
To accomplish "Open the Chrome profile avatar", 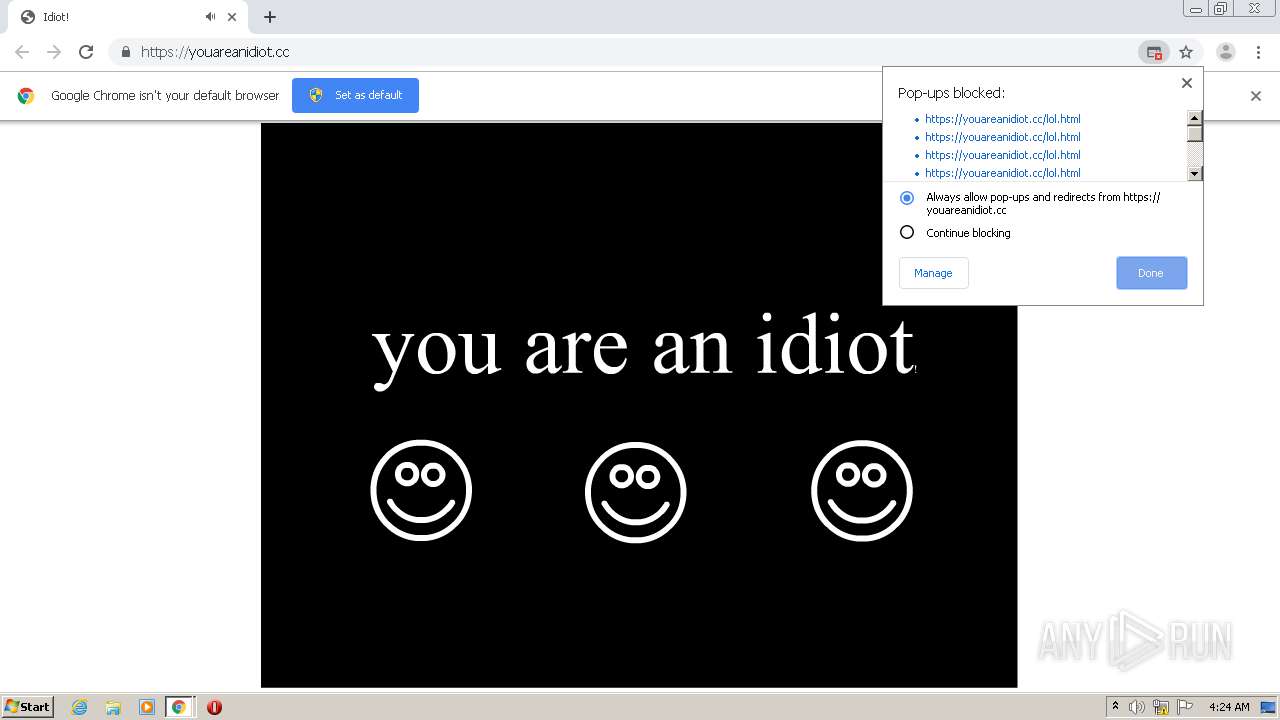I will click(1226, 52).
